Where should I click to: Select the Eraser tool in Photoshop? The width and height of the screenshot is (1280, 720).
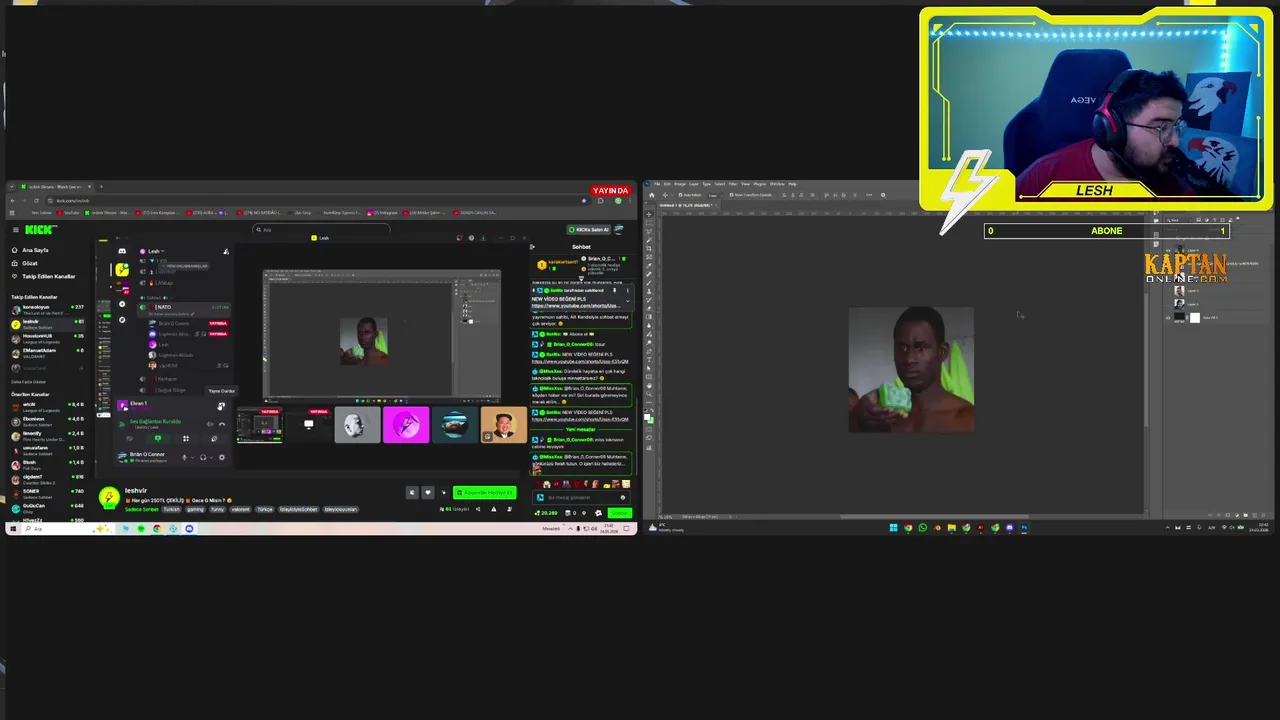[649, 308]
